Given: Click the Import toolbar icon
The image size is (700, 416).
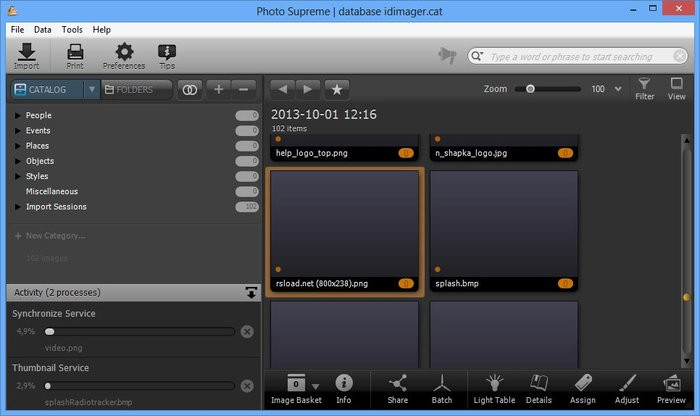Looking at the screenshot, I should pos(27,56).
